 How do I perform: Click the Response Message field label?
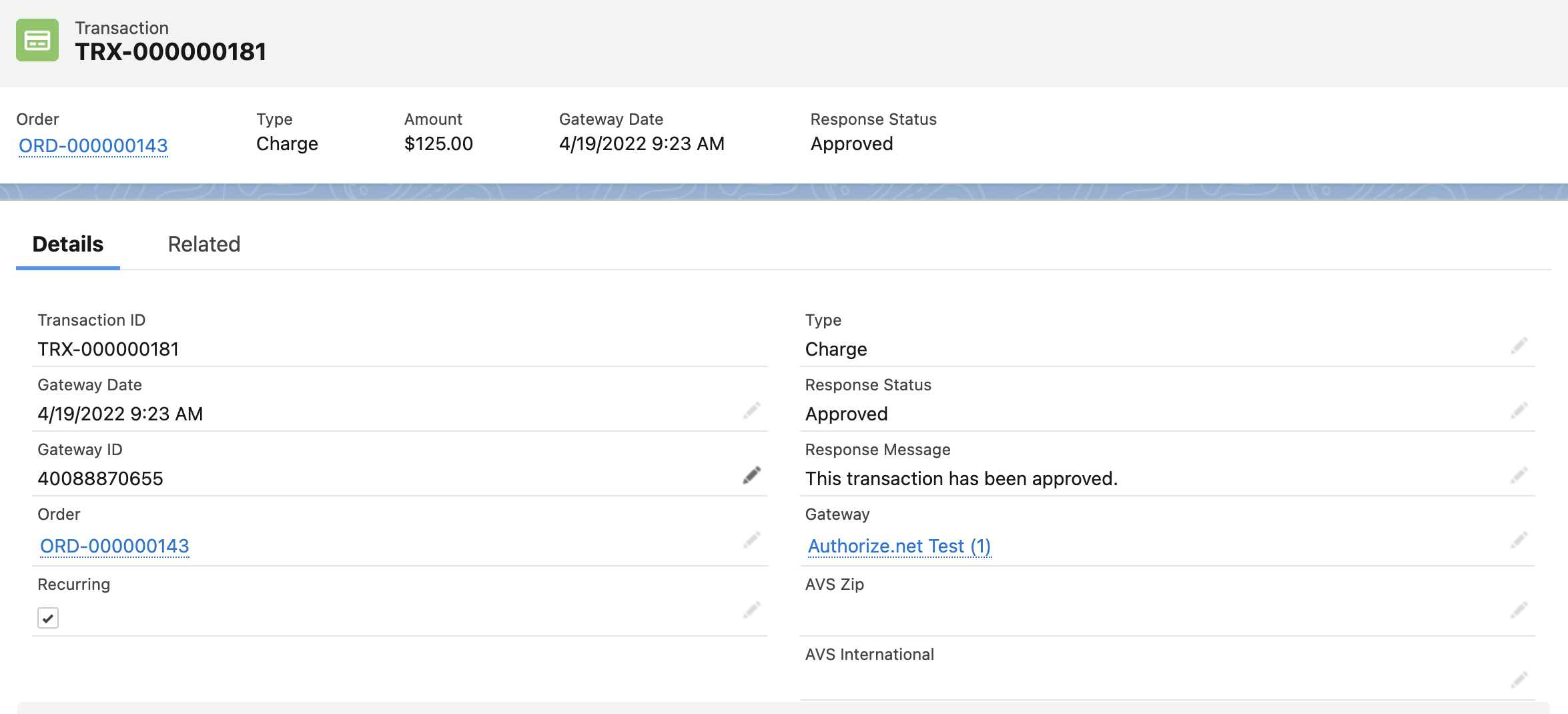[x=877, y=450]
